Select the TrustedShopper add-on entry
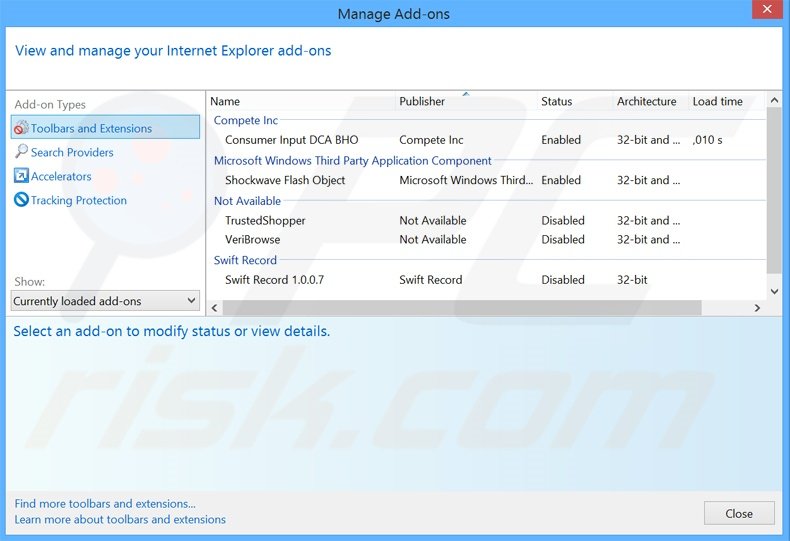This screenshot has height=541, width=790. 265,220
